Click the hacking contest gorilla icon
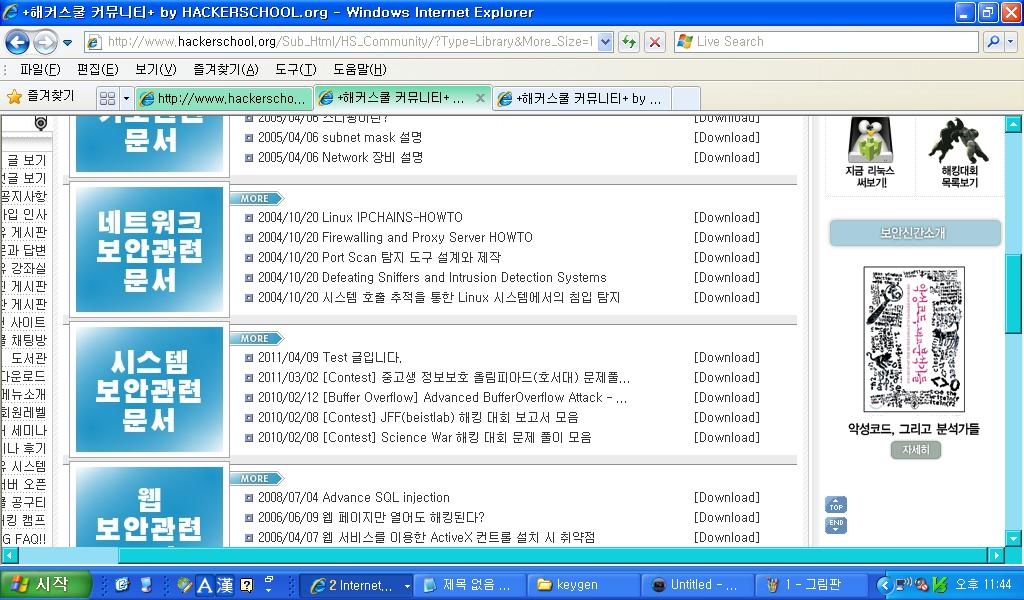 coord(958,140)
